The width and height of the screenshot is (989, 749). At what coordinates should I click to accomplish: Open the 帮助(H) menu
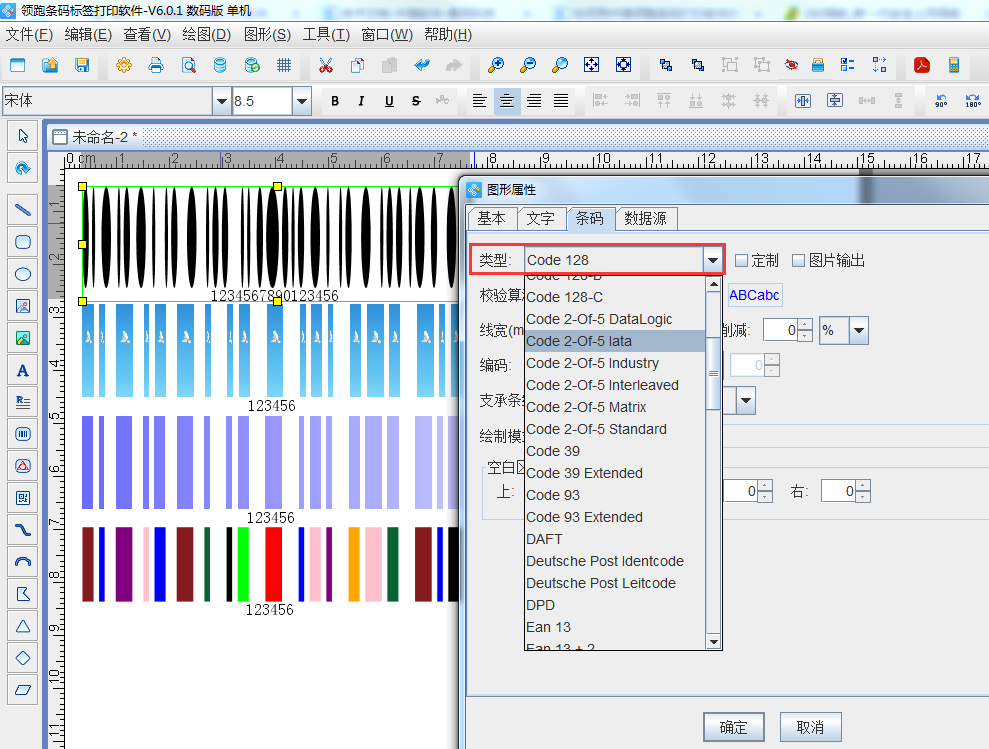coord(448,35)
